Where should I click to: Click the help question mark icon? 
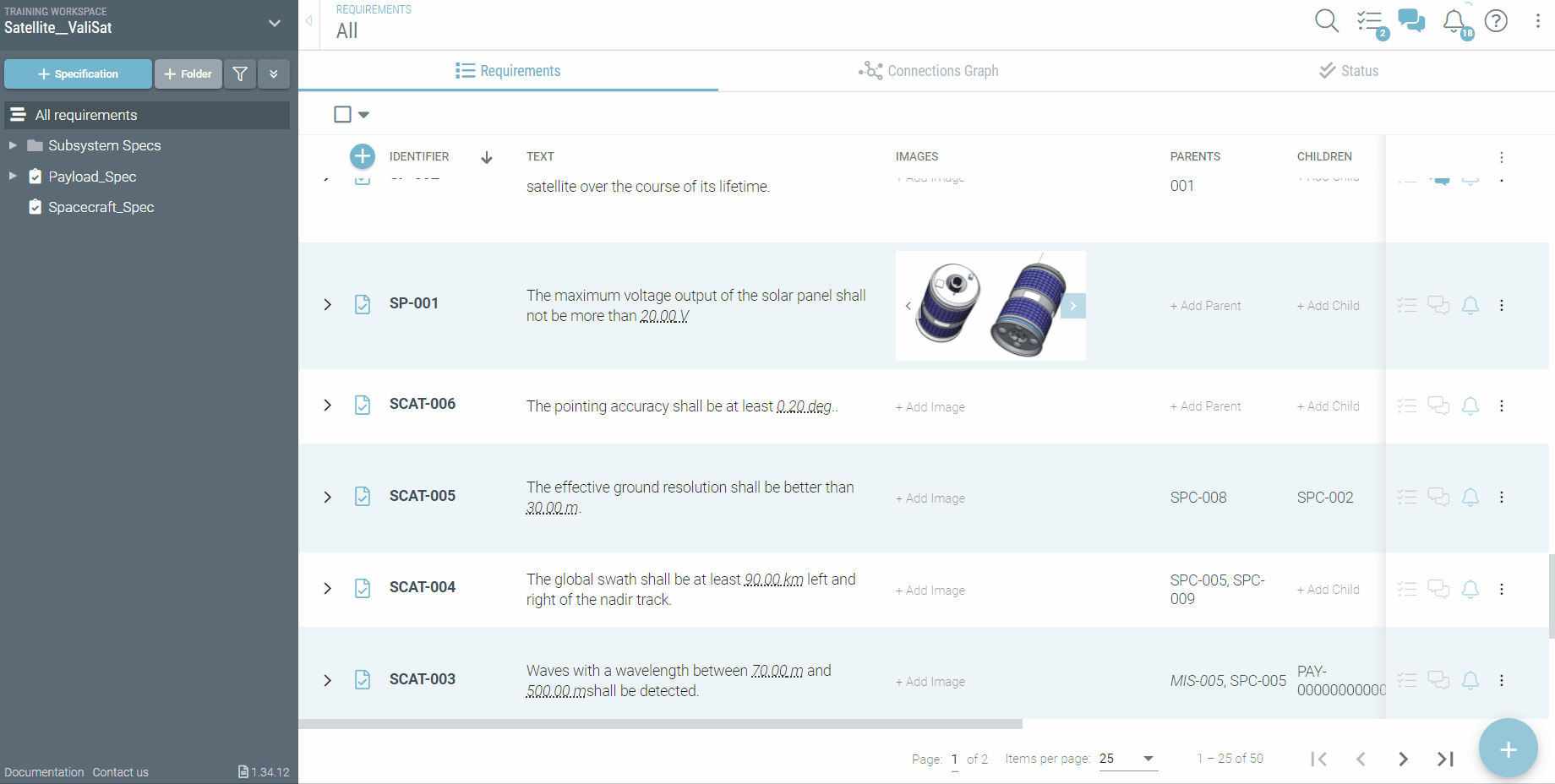pos(1496,21)
